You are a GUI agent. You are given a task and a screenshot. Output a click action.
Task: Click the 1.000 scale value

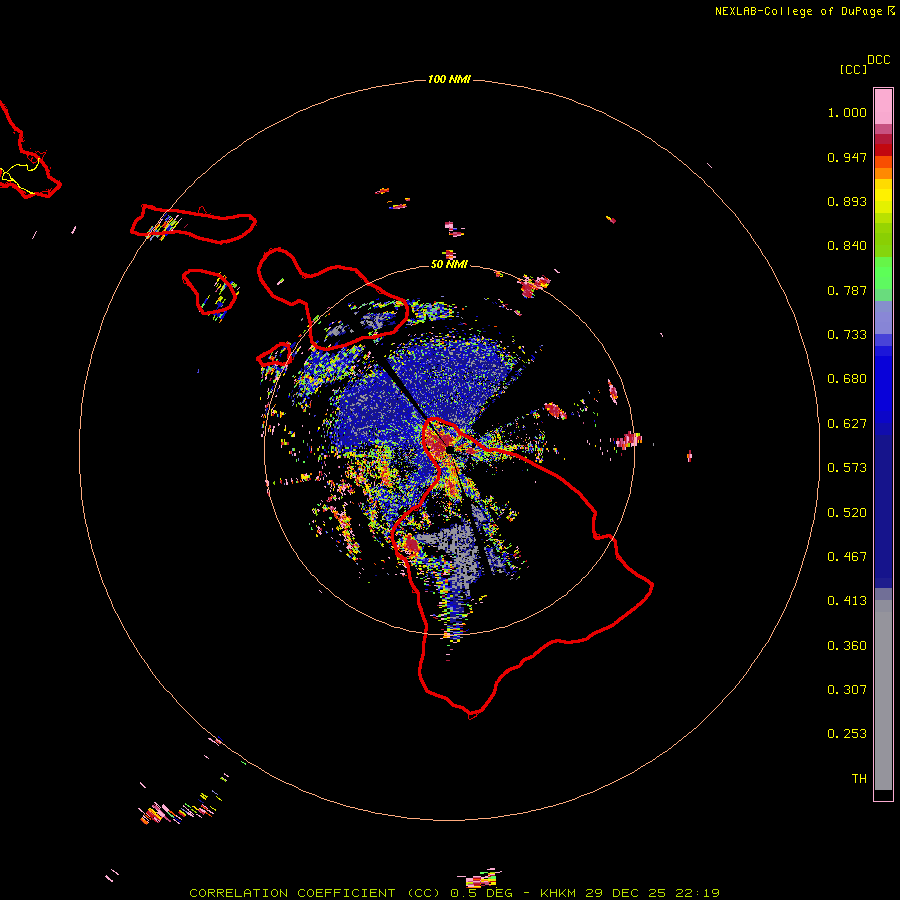coord(847,112)
